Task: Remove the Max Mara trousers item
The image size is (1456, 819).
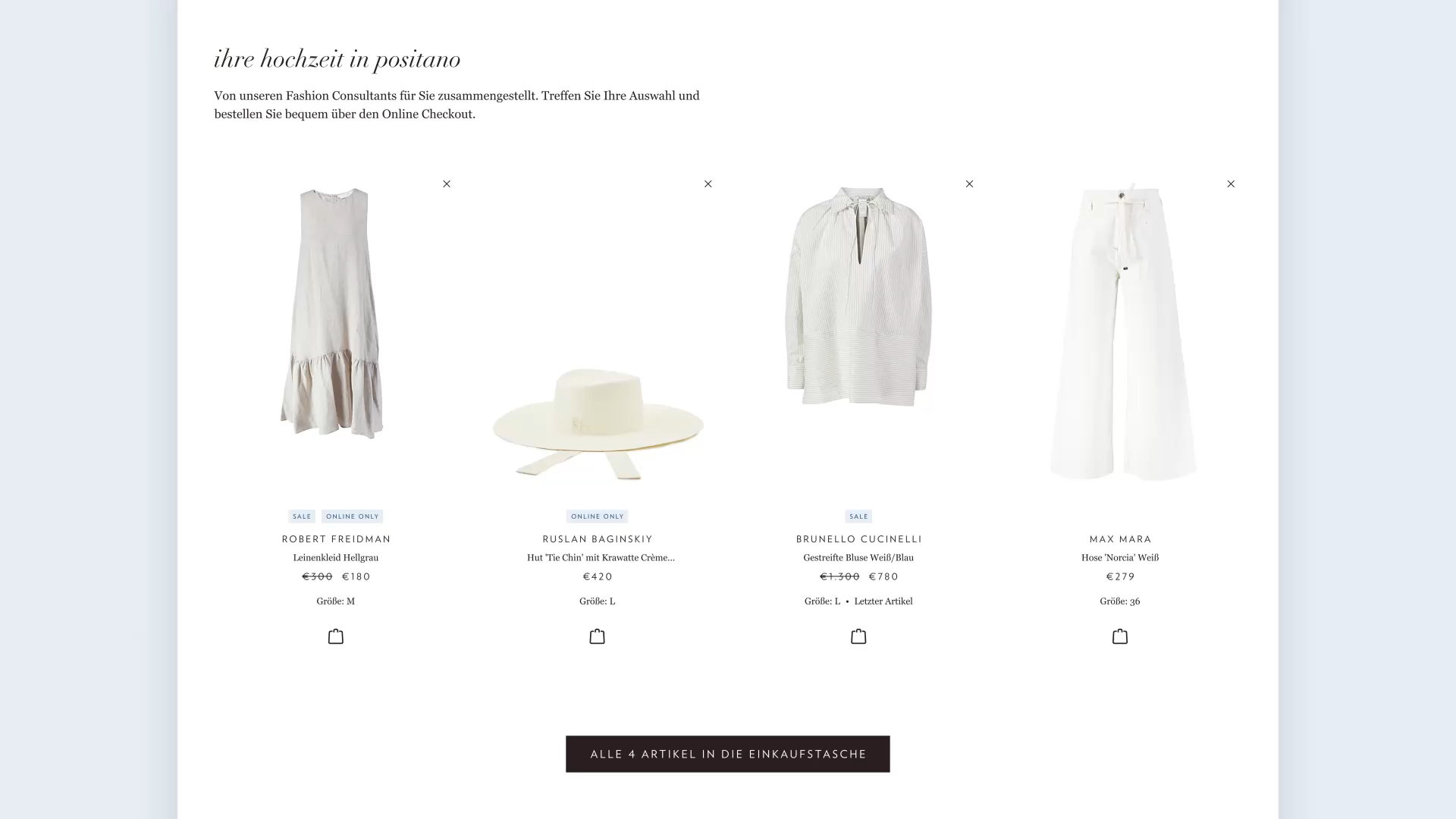Action: (x=1231, y=184)
